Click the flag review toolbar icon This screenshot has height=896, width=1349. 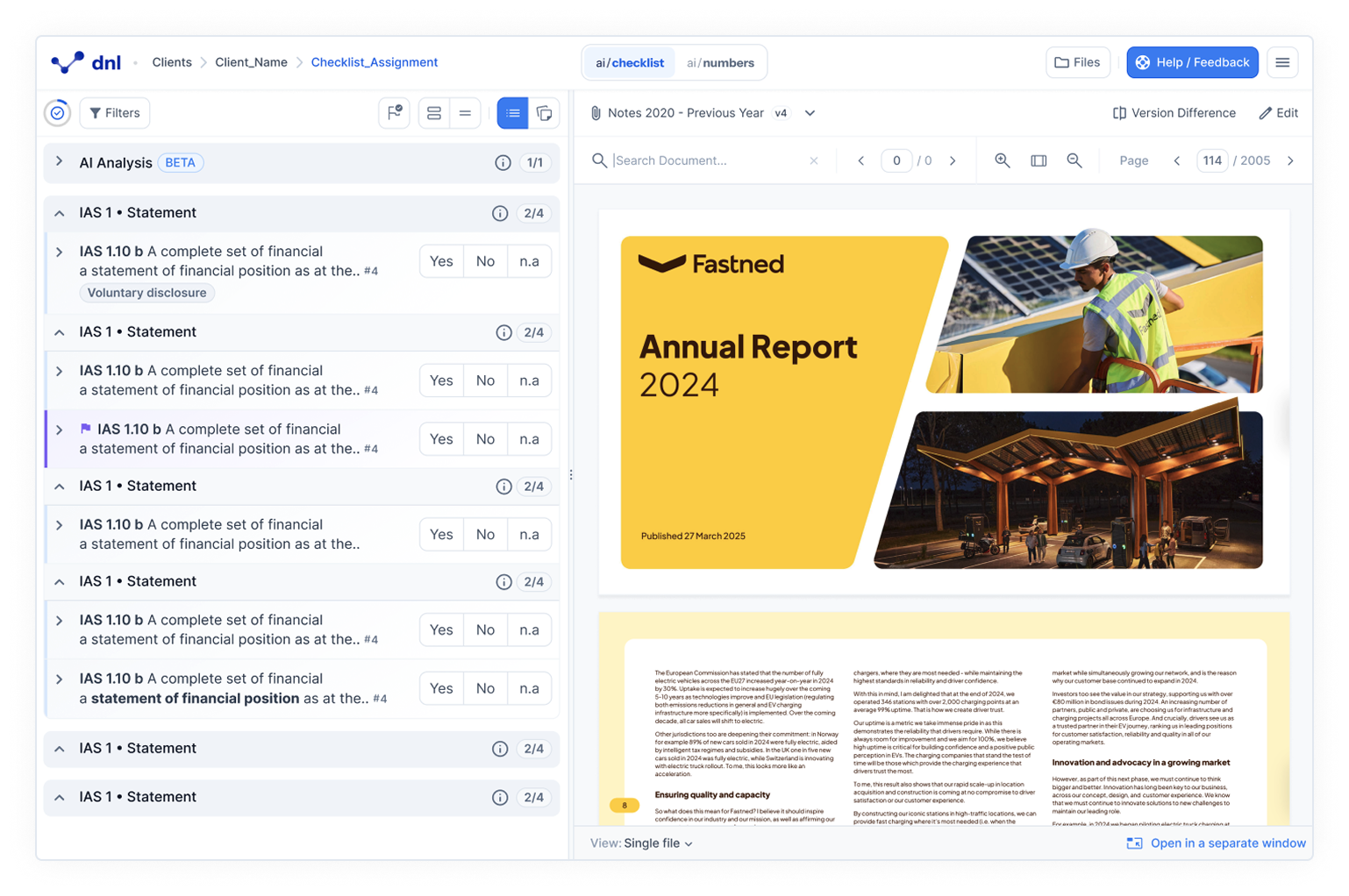pyautogui.click(x=395, y=113)
